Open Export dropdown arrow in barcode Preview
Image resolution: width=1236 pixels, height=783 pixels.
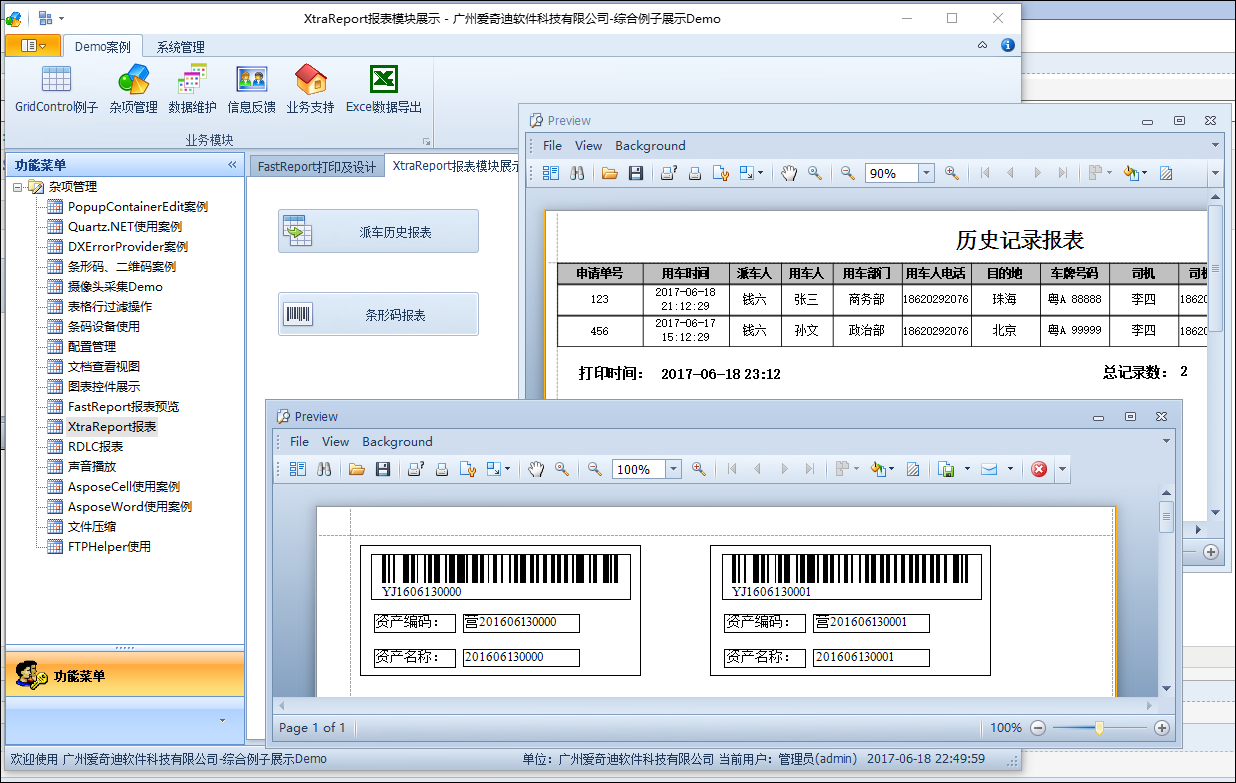(966, 469)
